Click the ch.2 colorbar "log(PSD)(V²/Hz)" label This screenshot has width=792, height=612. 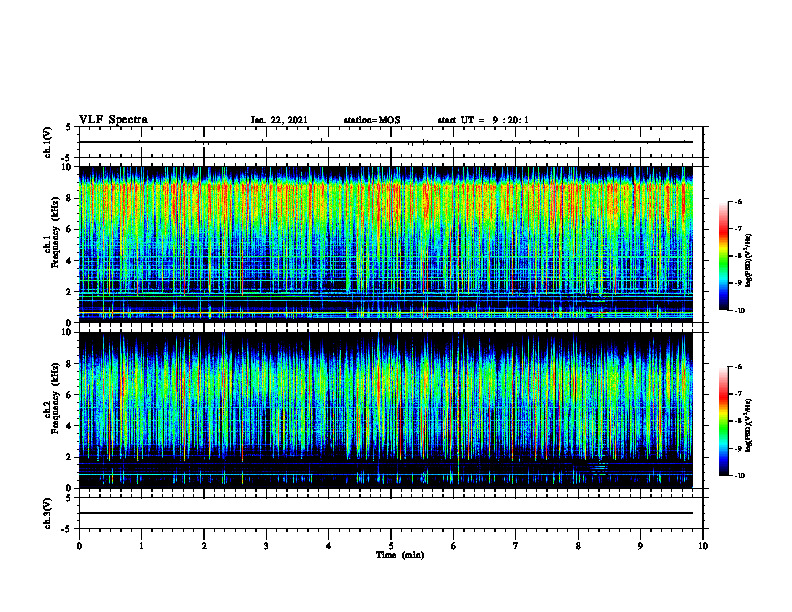749,425
